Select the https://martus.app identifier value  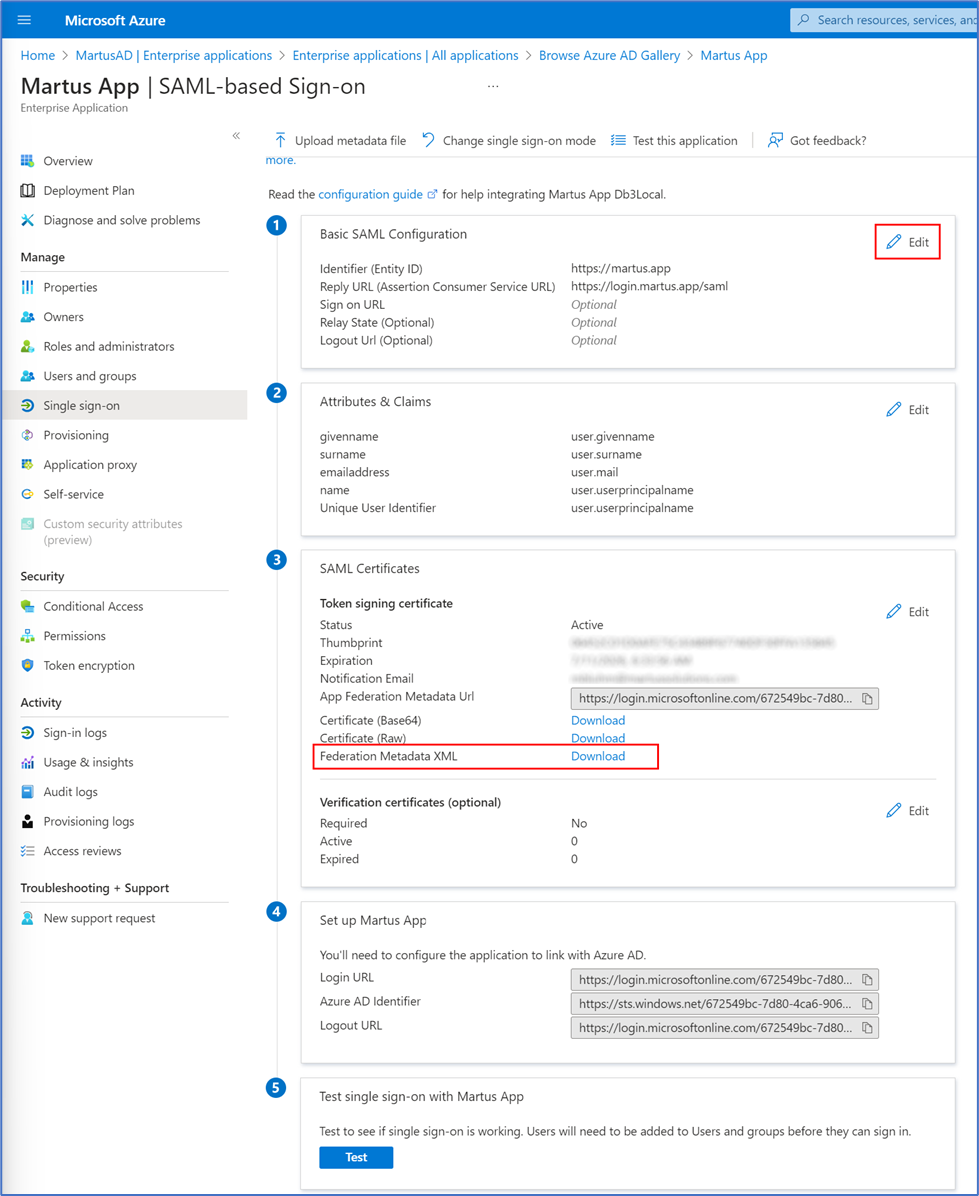[x=621, y=268]
